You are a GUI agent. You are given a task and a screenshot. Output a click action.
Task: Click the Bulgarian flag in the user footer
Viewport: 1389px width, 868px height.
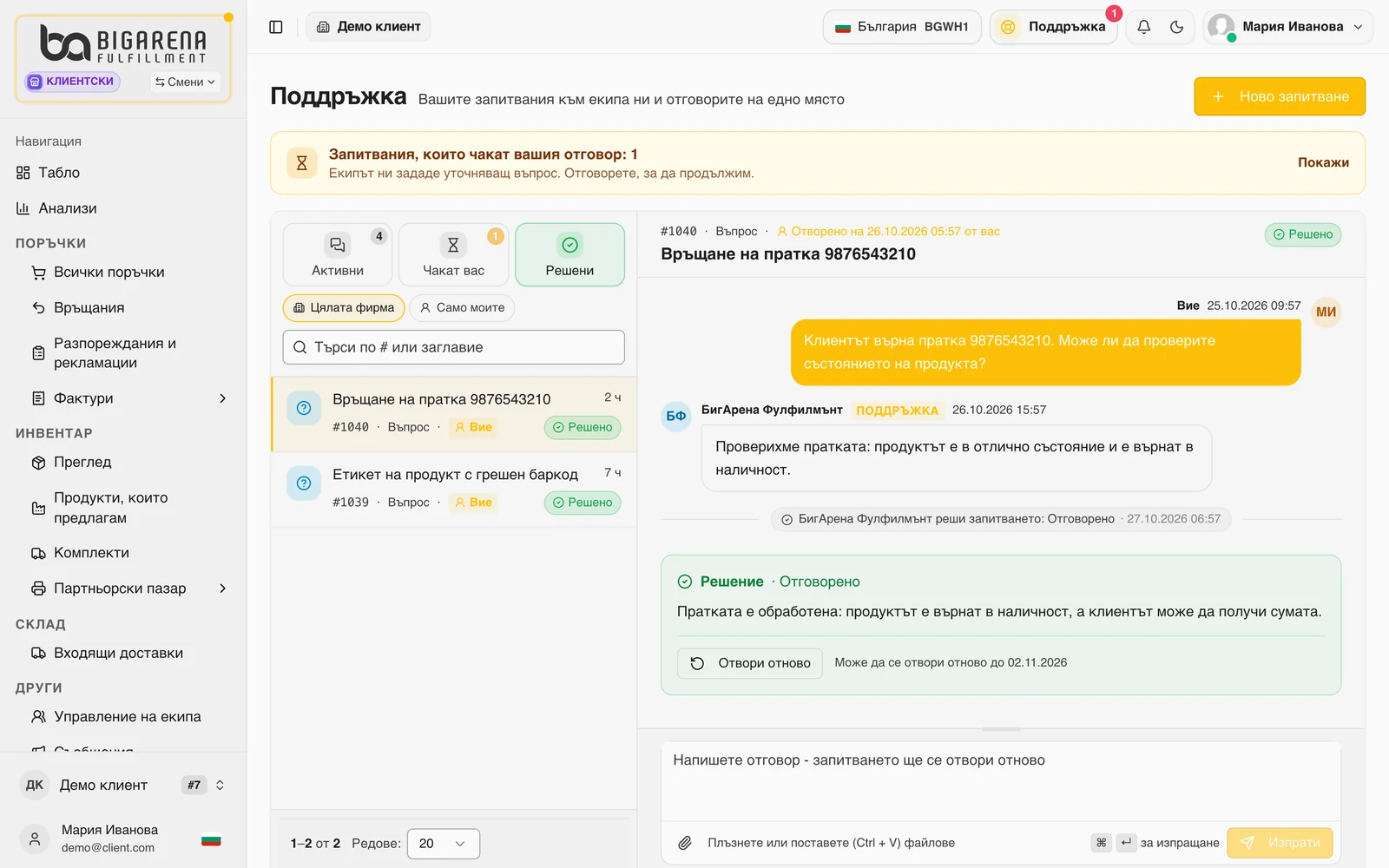[x=211, y=839]
